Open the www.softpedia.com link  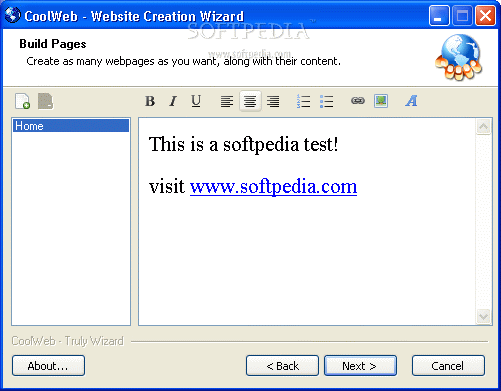[x=273, y=187]
